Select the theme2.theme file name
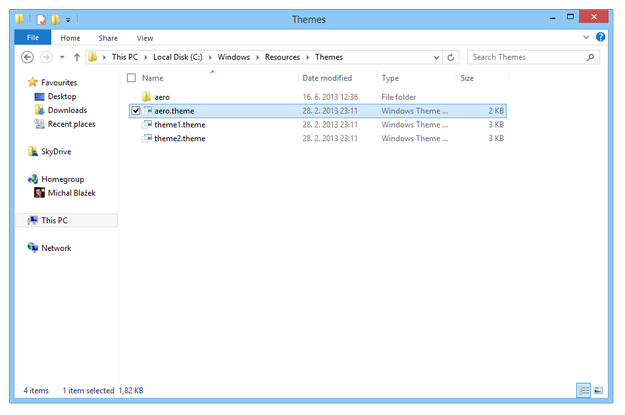 click(180, 138)
